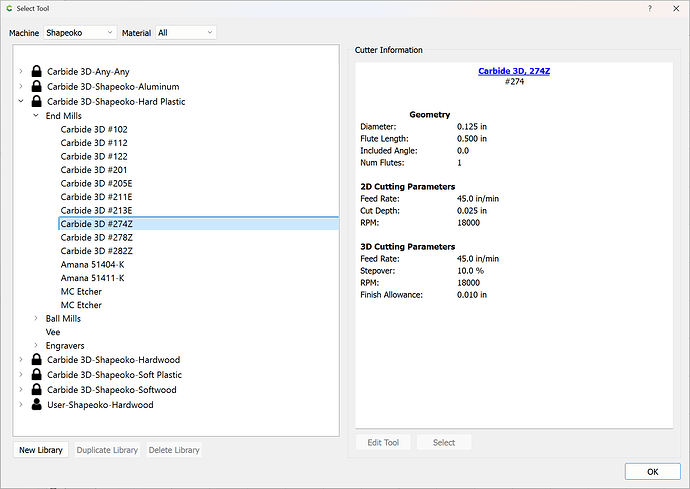Open the Carbide 3D, 274Z link
This screenshot has height=489, width=690.
tap(515, 72)
